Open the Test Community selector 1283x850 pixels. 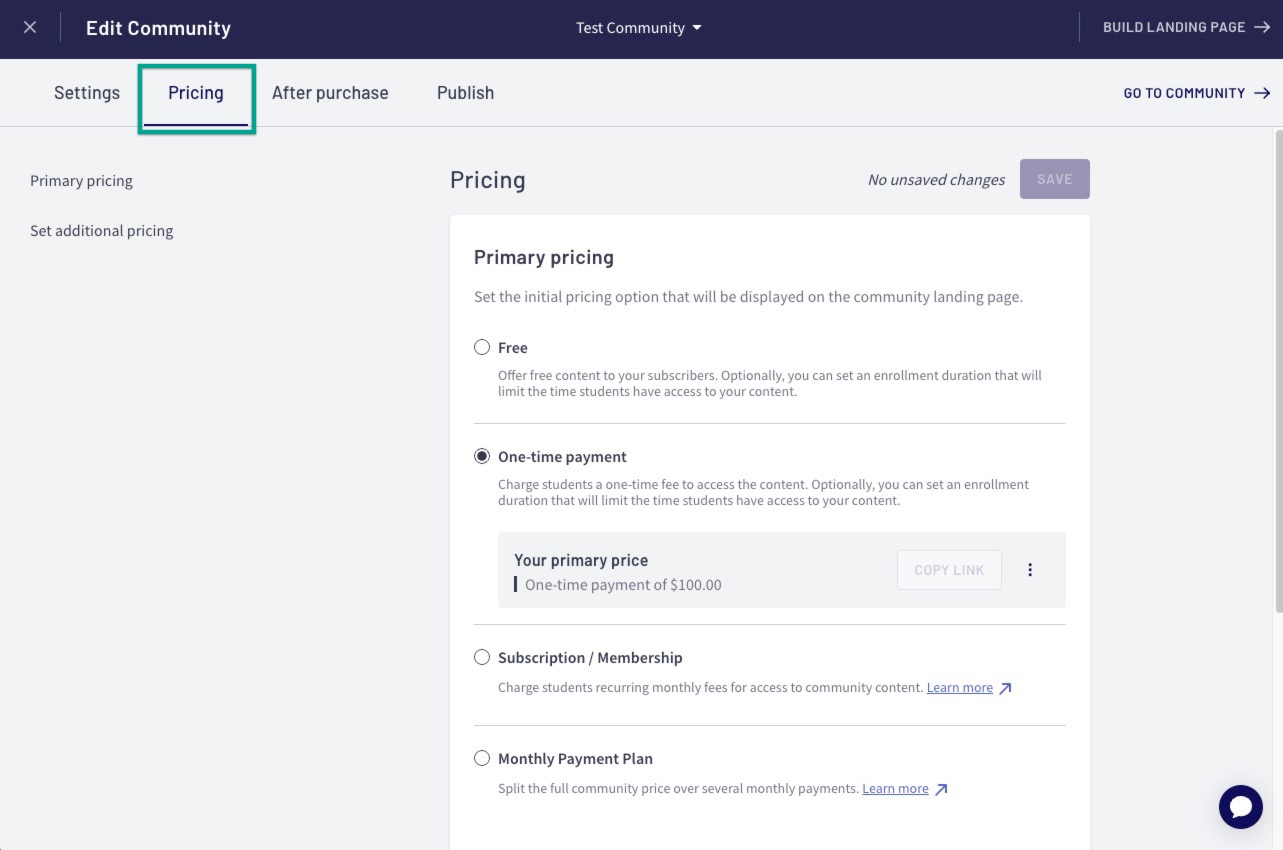pos(638,28)
